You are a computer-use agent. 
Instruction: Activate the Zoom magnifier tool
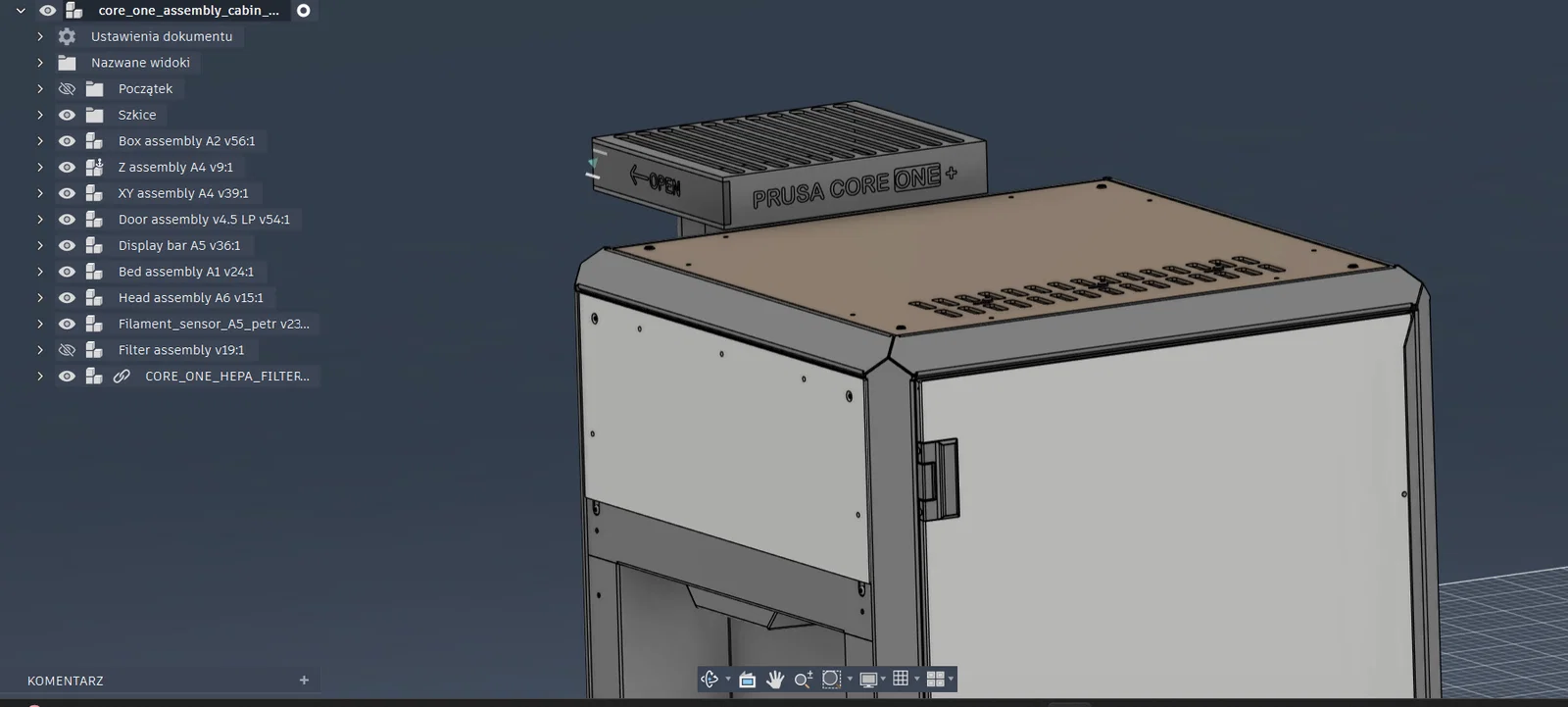(x=804, y=679)
